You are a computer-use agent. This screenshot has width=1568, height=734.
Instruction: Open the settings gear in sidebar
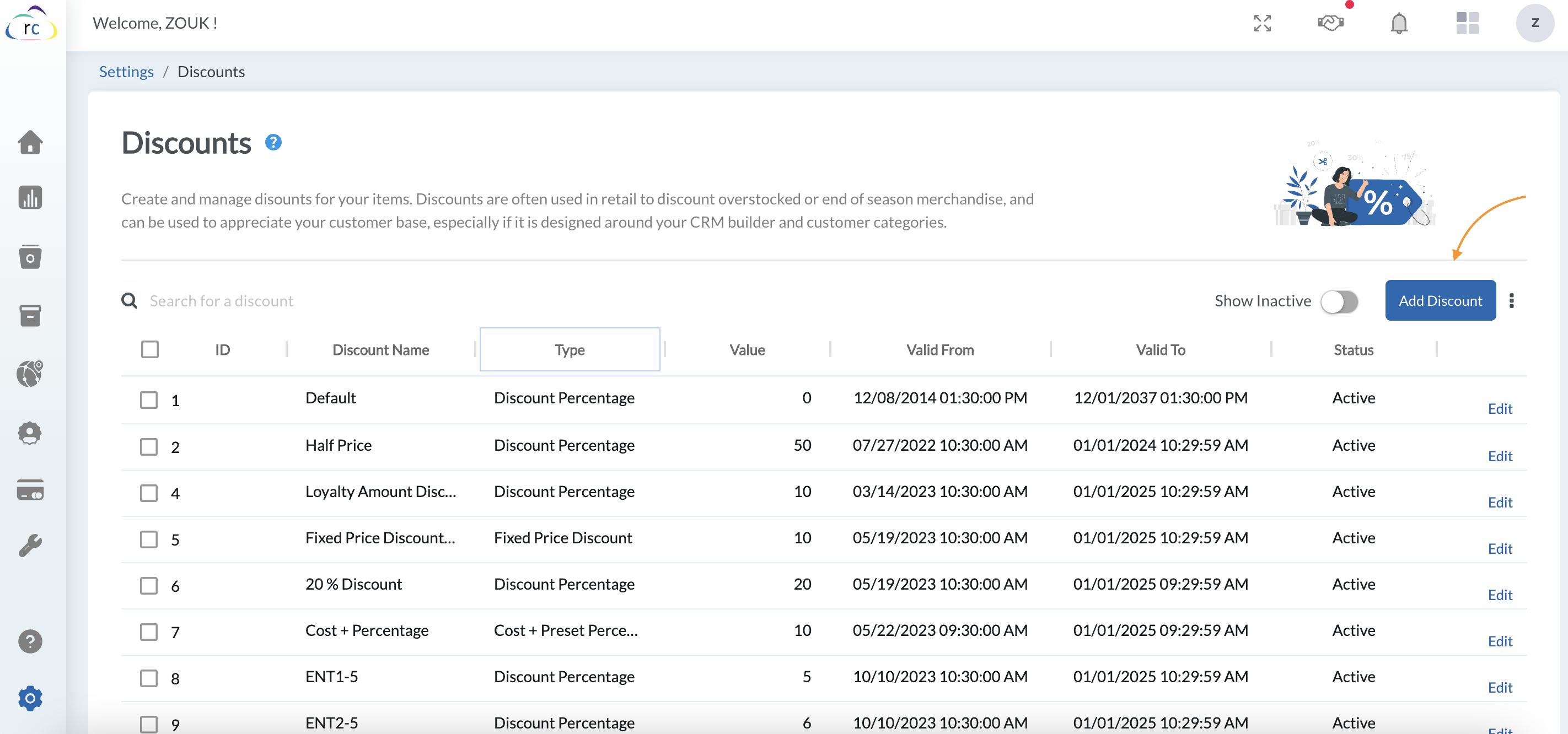coord(30,698)
